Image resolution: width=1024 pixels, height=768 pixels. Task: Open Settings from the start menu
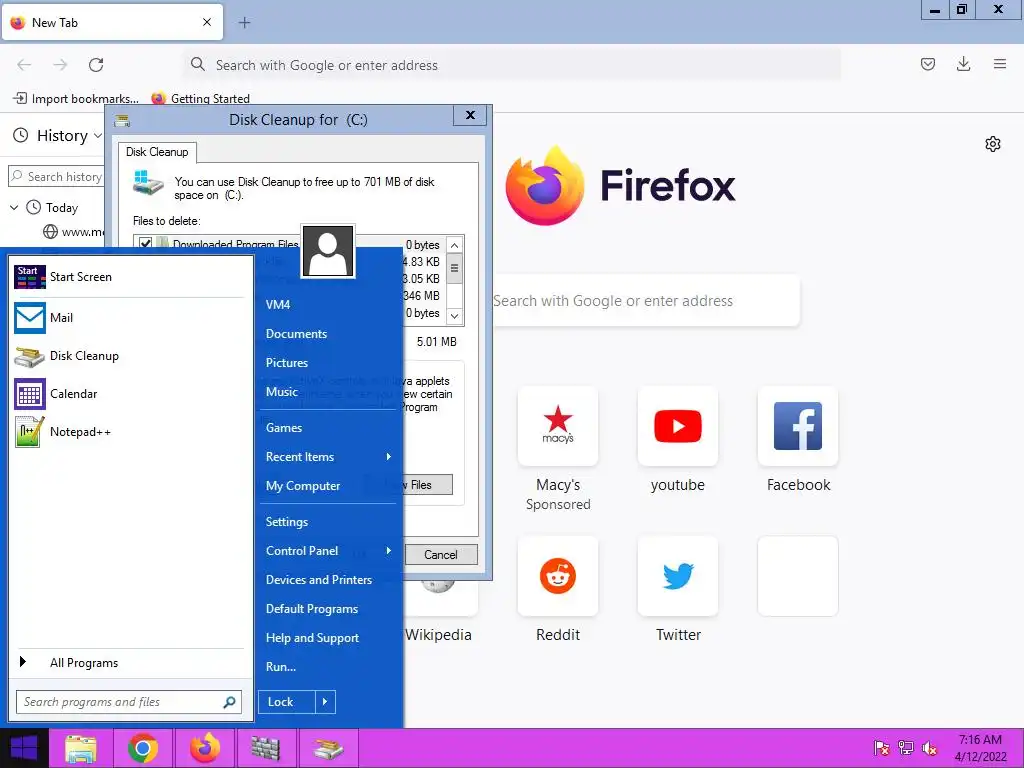coord(286,522)
